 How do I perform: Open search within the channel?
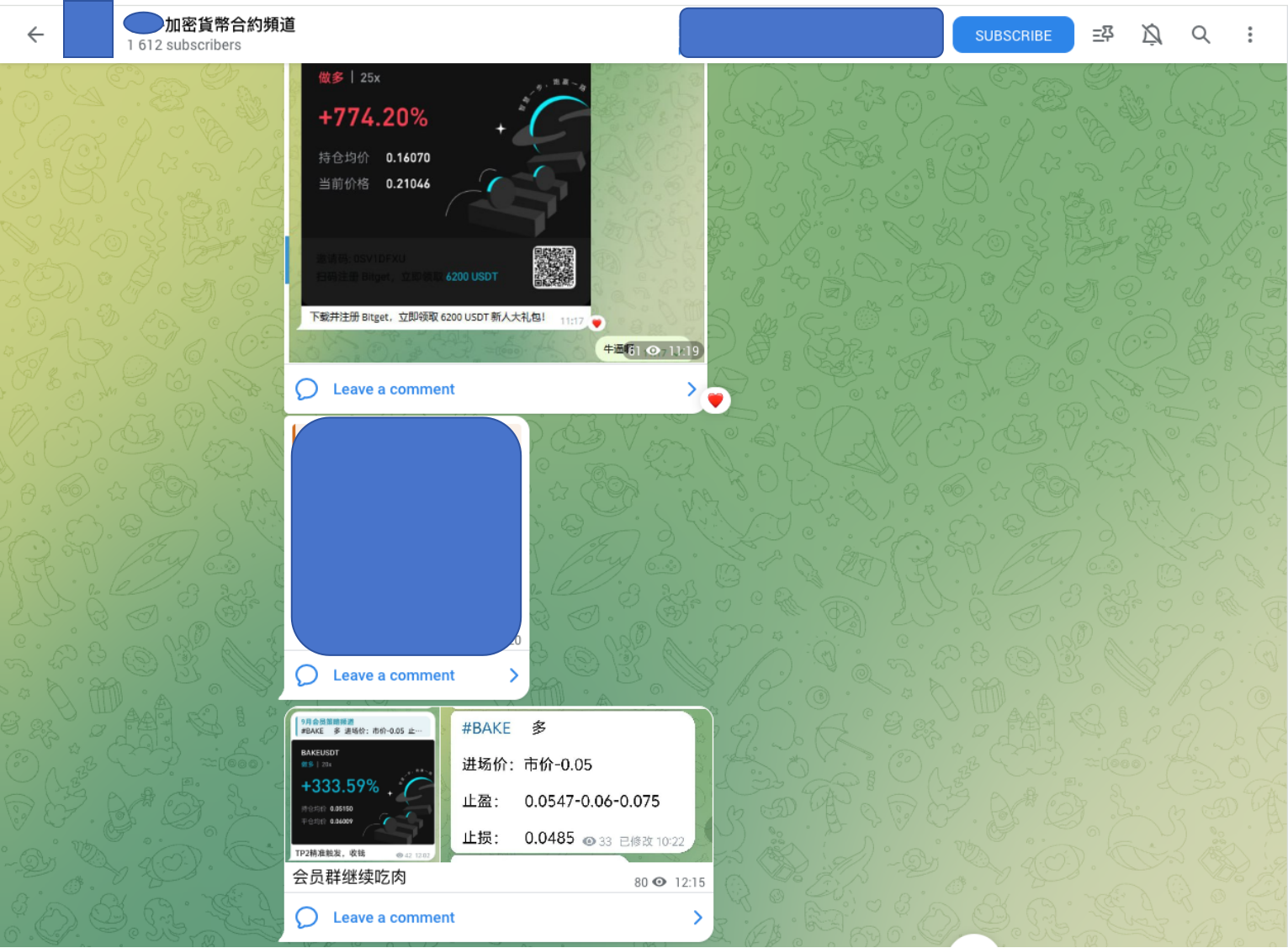pos(1201,34)
